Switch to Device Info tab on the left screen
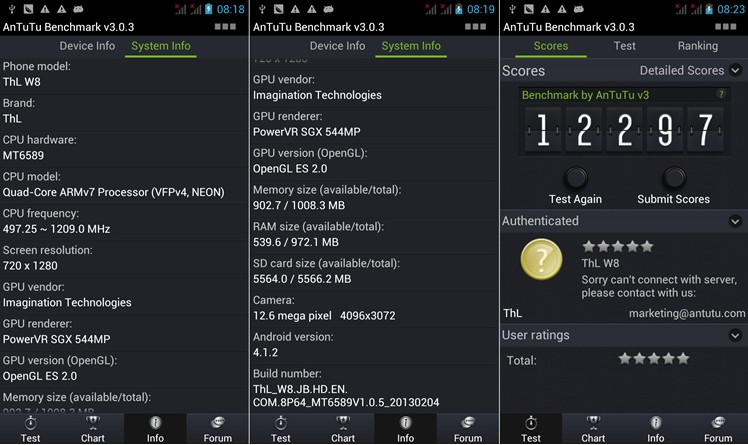The image size is (748, 445). tap(87, 46)
